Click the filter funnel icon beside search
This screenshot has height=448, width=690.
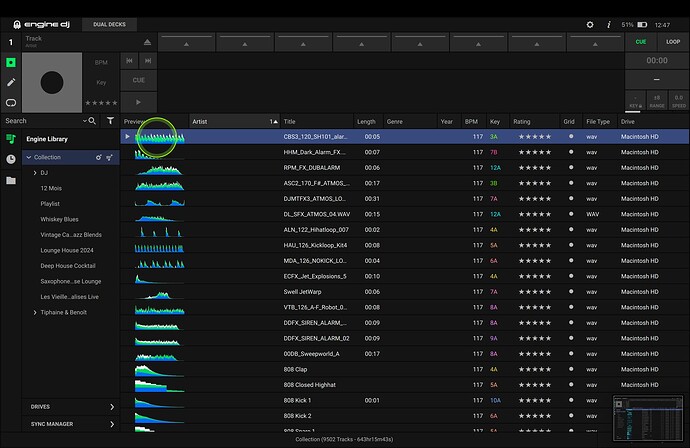110,121
